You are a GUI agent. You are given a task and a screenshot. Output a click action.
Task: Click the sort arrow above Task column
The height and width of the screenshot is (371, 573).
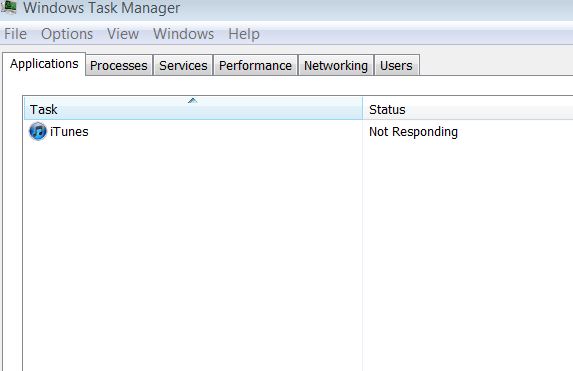(x=193, y=101)
